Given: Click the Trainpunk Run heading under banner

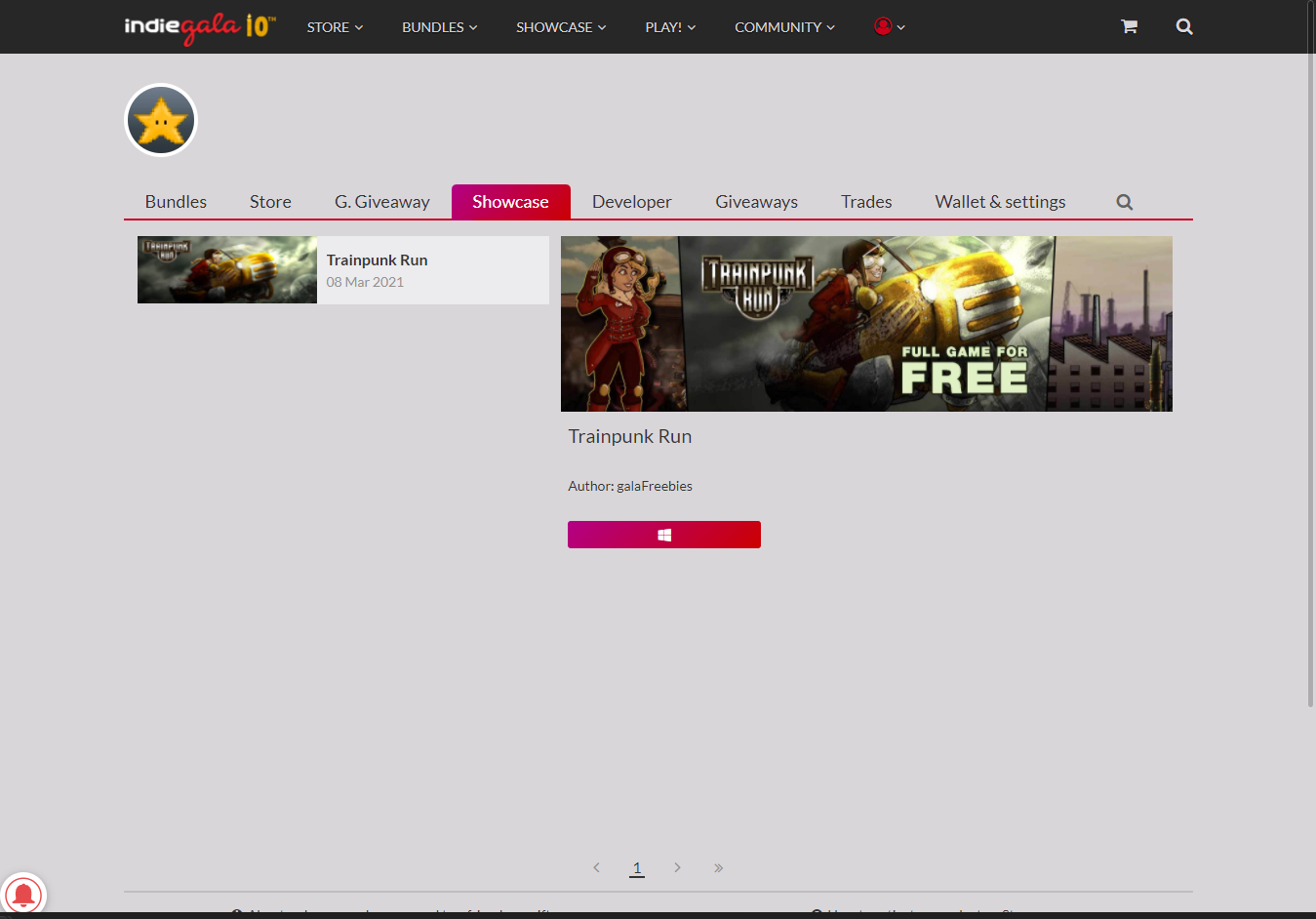Looking at the screenshot, I should pos(630,436).
